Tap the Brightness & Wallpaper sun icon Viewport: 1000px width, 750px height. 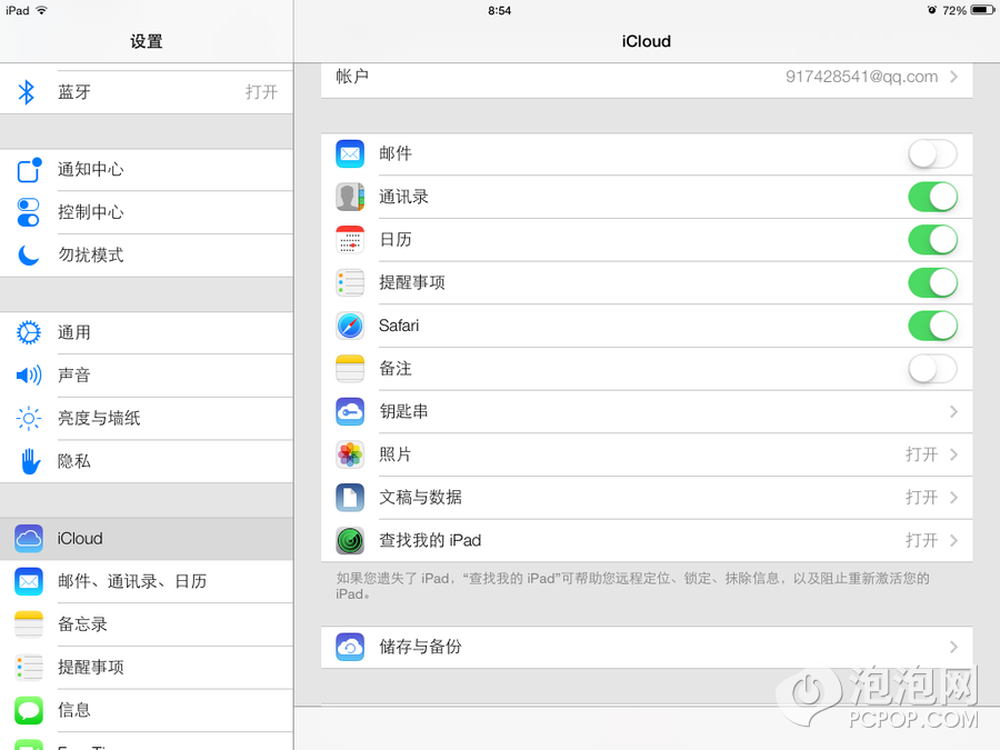(x=29, y=418)
